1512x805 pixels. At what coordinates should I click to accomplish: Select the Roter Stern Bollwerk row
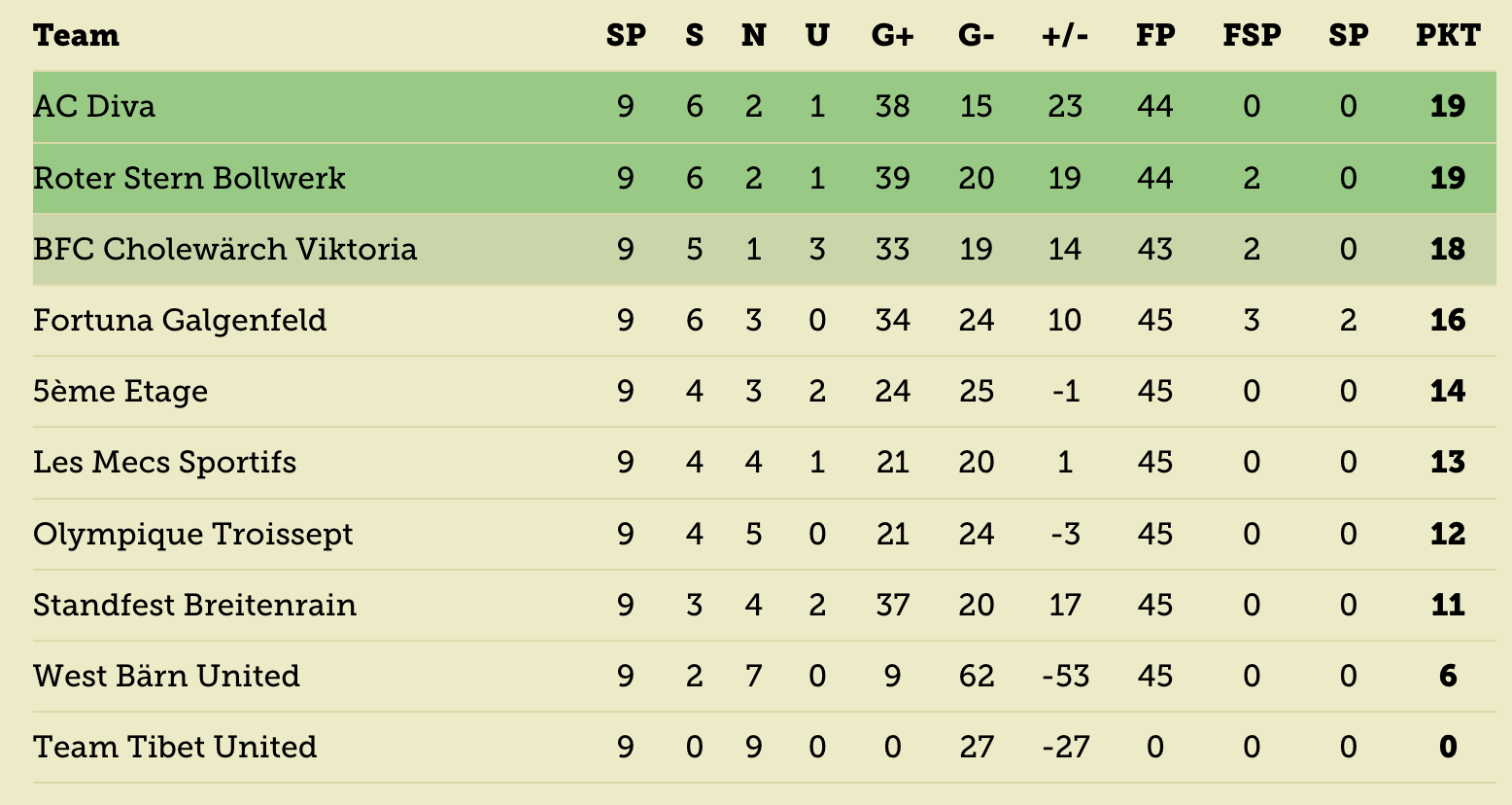pos(765,178)
